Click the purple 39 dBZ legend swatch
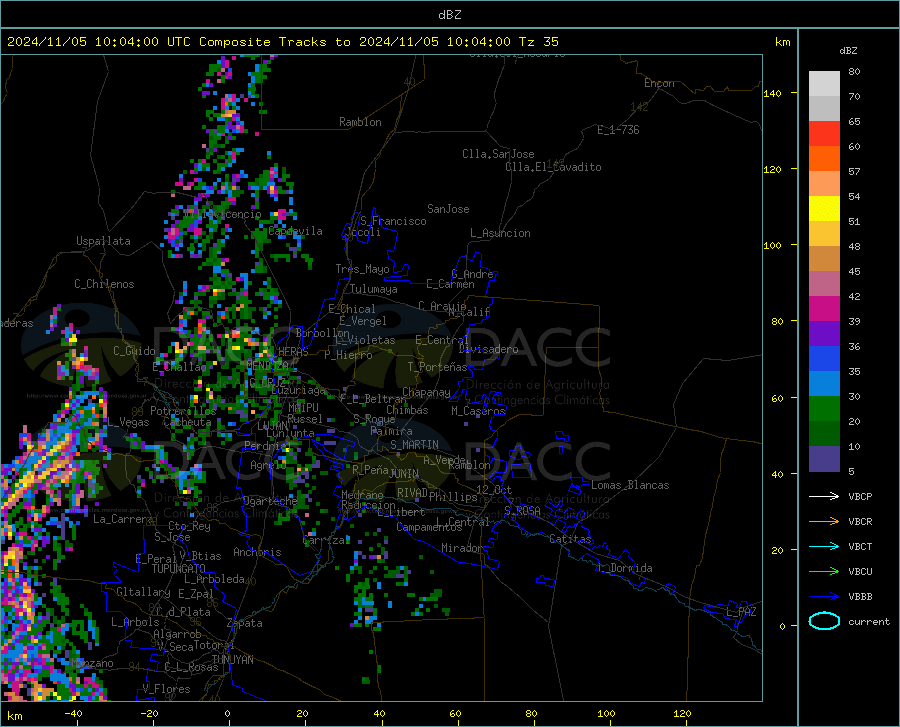 click(x=824, y=334)
